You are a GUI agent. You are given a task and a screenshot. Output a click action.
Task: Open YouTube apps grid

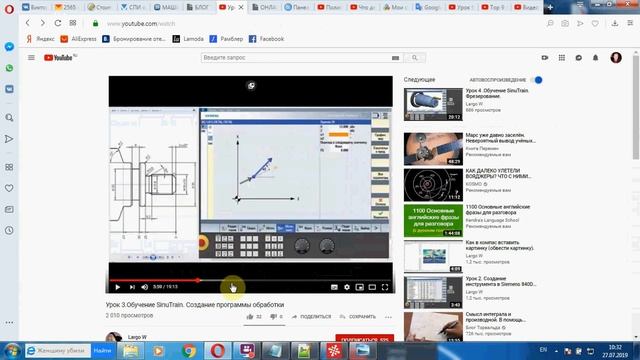(562, 58)
